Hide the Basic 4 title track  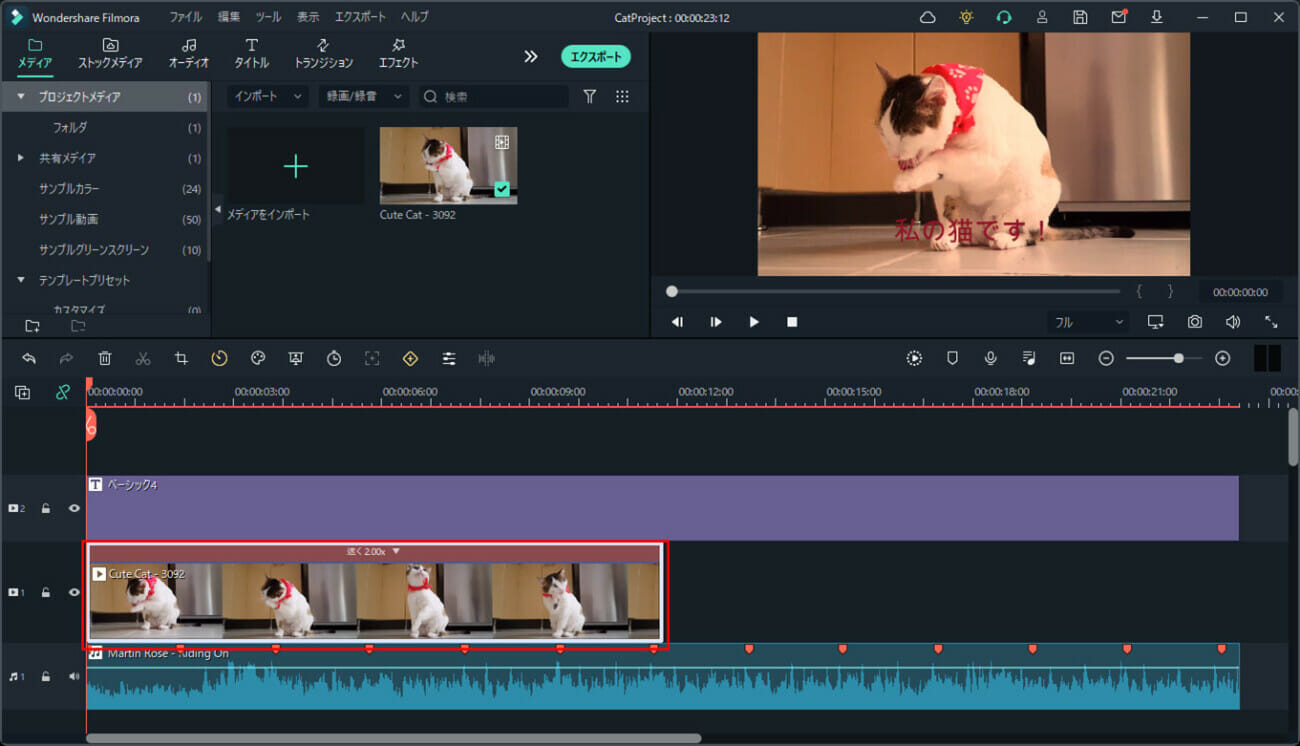[x=74, y=508]
